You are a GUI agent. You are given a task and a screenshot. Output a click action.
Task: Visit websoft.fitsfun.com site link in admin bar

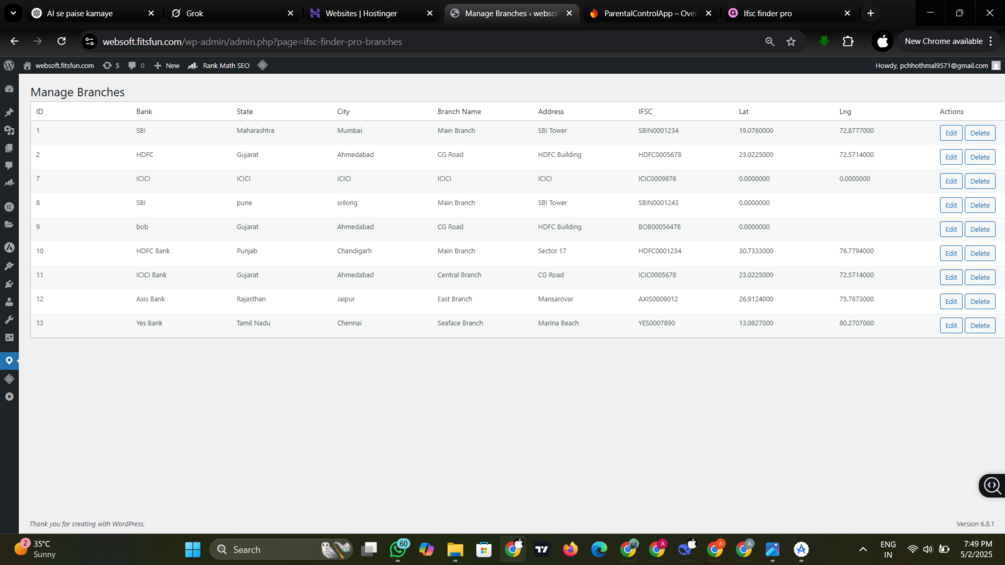pyautogui.click(x=58, y=65)
